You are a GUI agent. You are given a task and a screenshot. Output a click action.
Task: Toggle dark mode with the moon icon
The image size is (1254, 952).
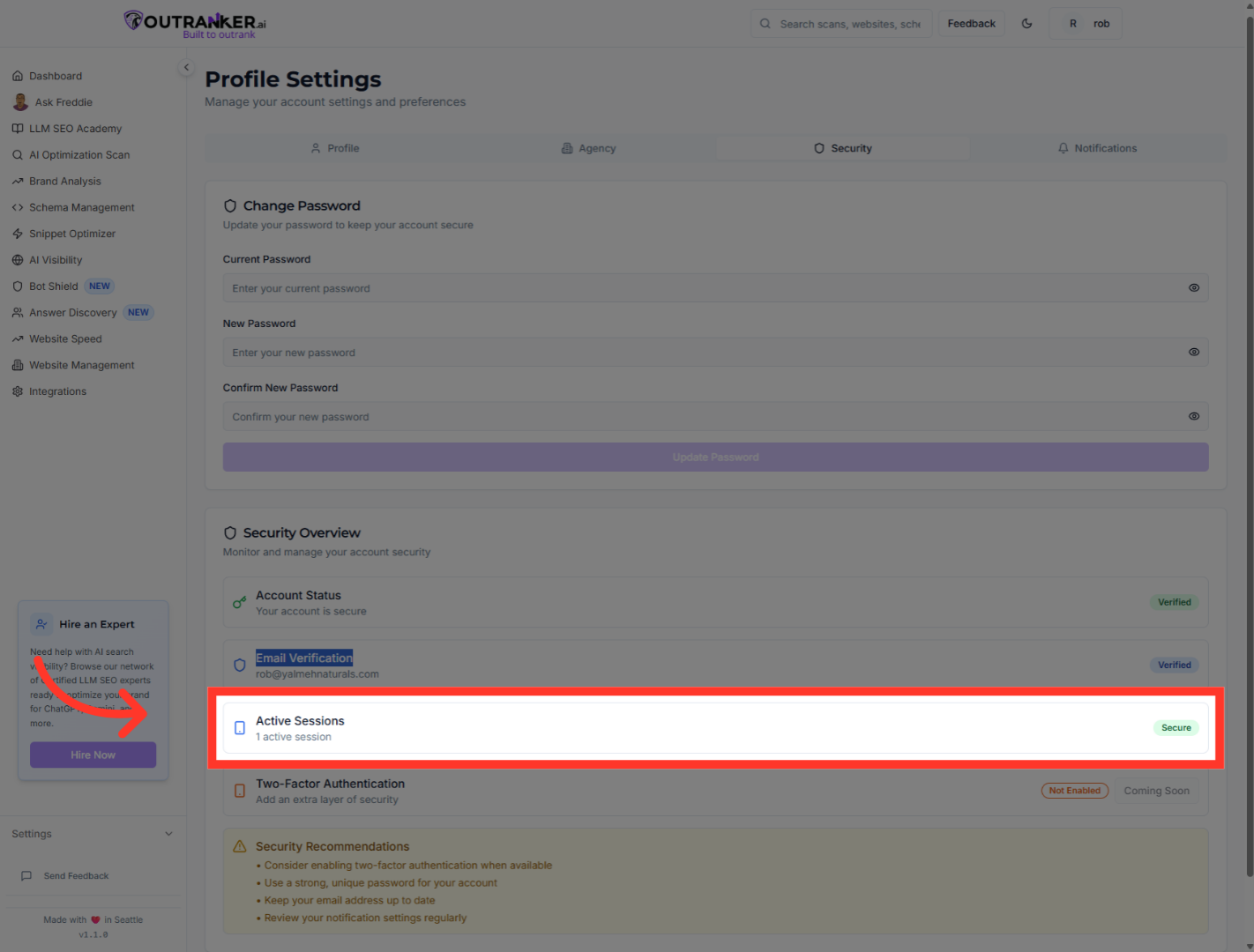pos(1026,23)
